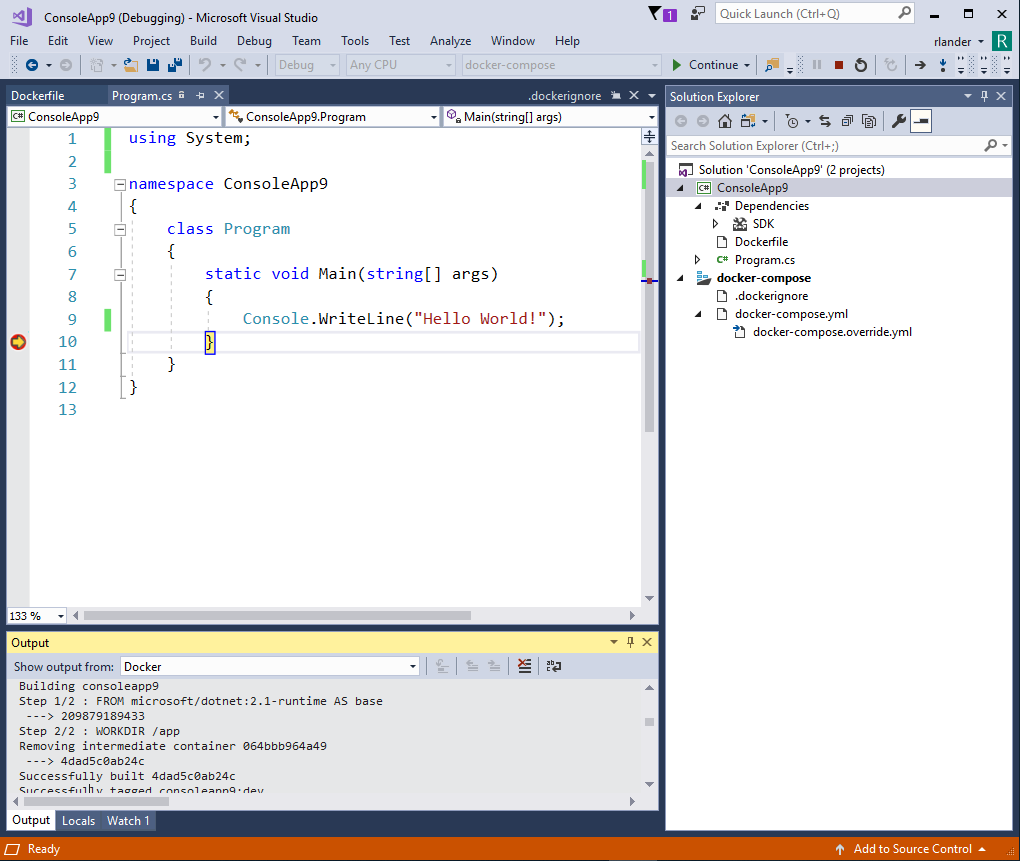Screen dimensions: 1020x861
Task: Expand the SDK node in Dependencies
Action: coord(716,224)
